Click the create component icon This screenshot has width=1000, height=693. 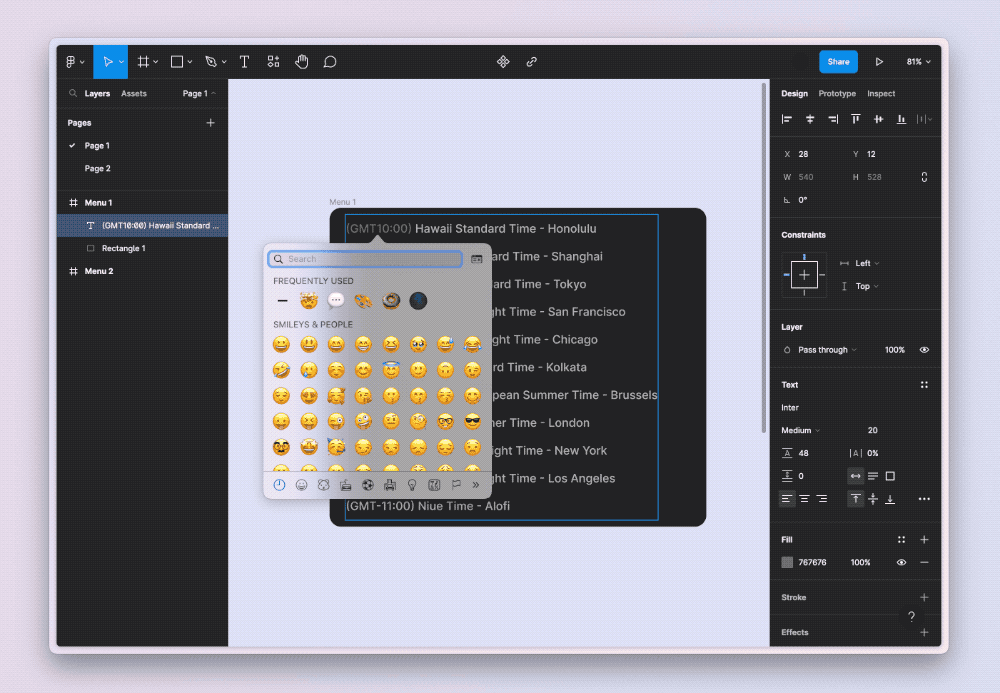click(x=503, y=62)
